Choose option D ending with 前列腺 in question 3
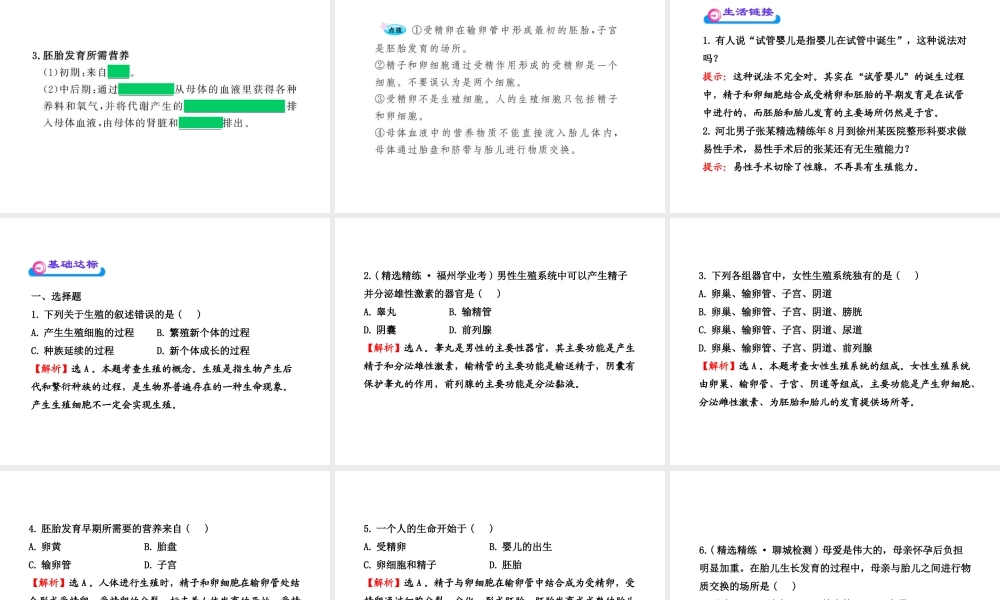 (x=785, y=348)
